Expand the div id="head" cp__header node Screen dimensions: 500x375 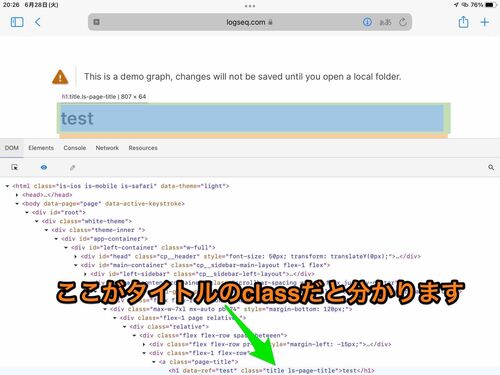[x=76, y=256]
